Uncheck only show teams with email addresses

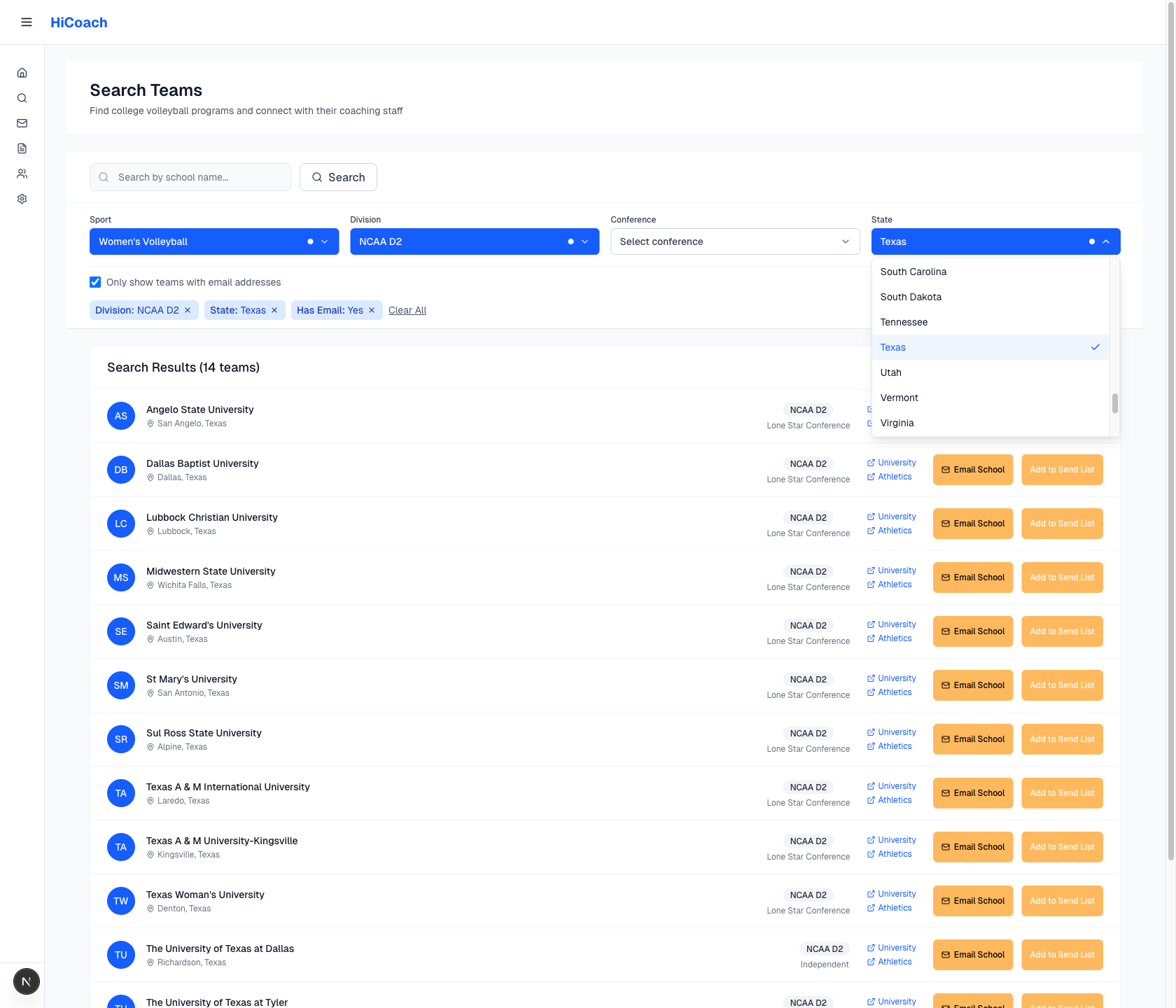(x=95, y=282)
